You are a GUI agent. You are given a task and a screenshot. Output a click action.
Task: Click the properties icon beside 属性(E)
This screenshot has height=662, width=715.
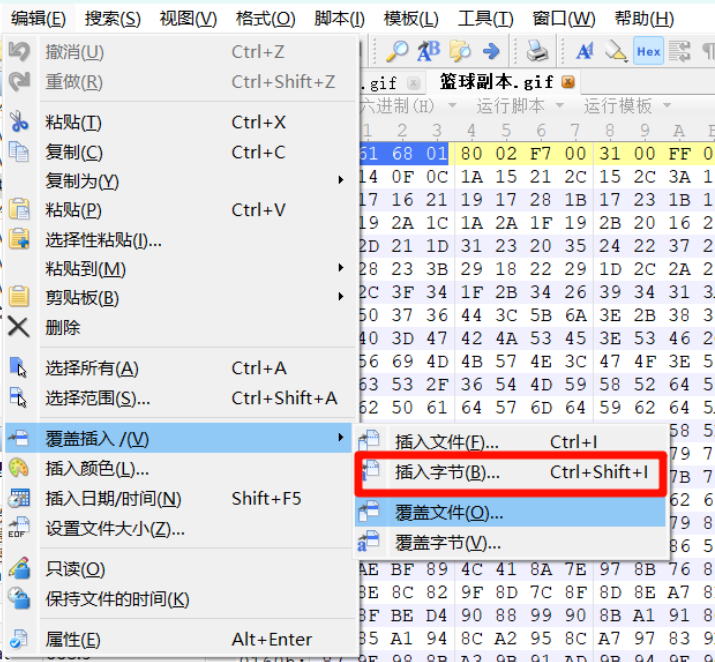(19, 639)
